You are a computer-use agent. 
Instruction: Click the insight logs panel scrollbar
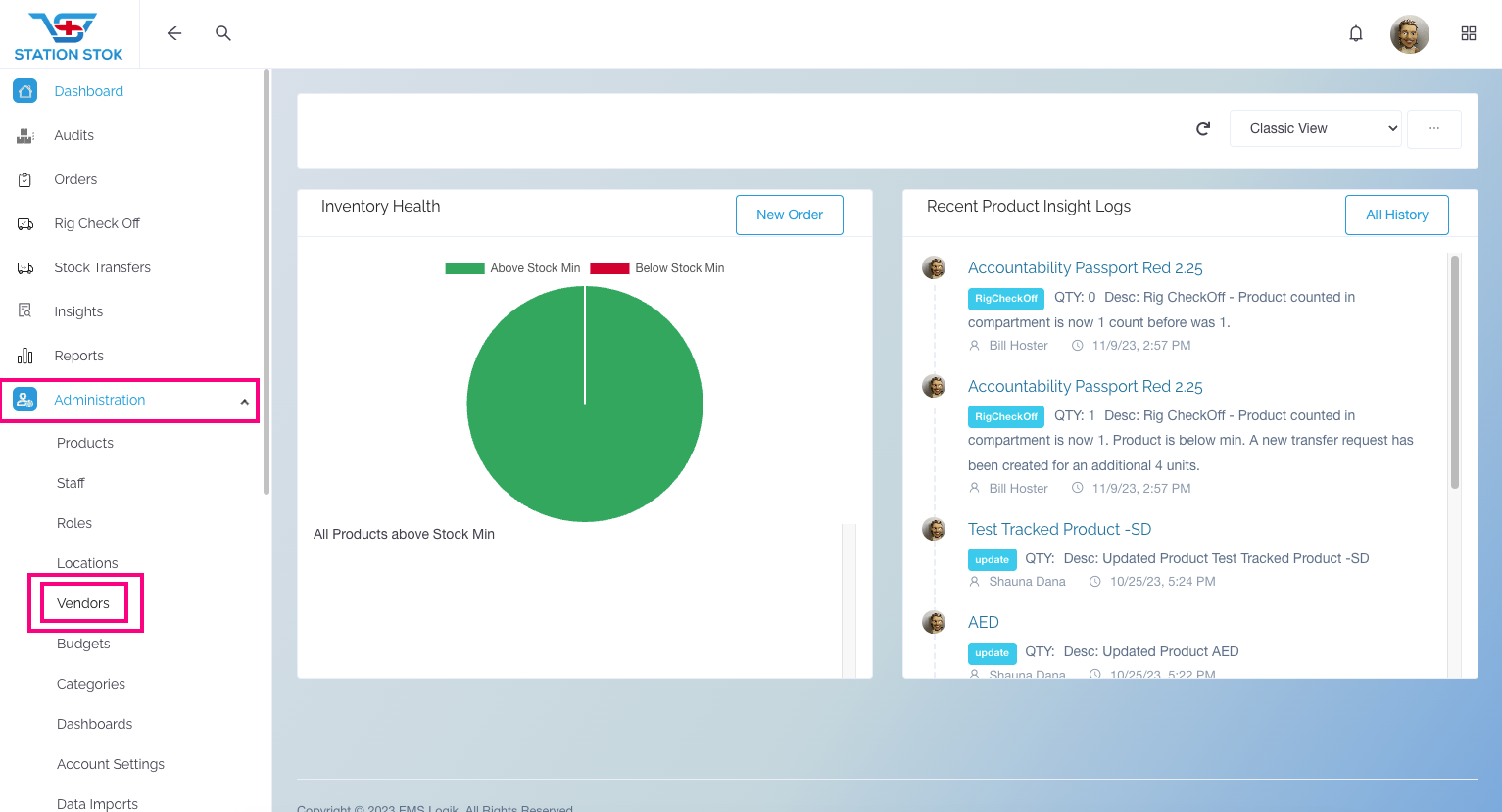pos(1455,372)
